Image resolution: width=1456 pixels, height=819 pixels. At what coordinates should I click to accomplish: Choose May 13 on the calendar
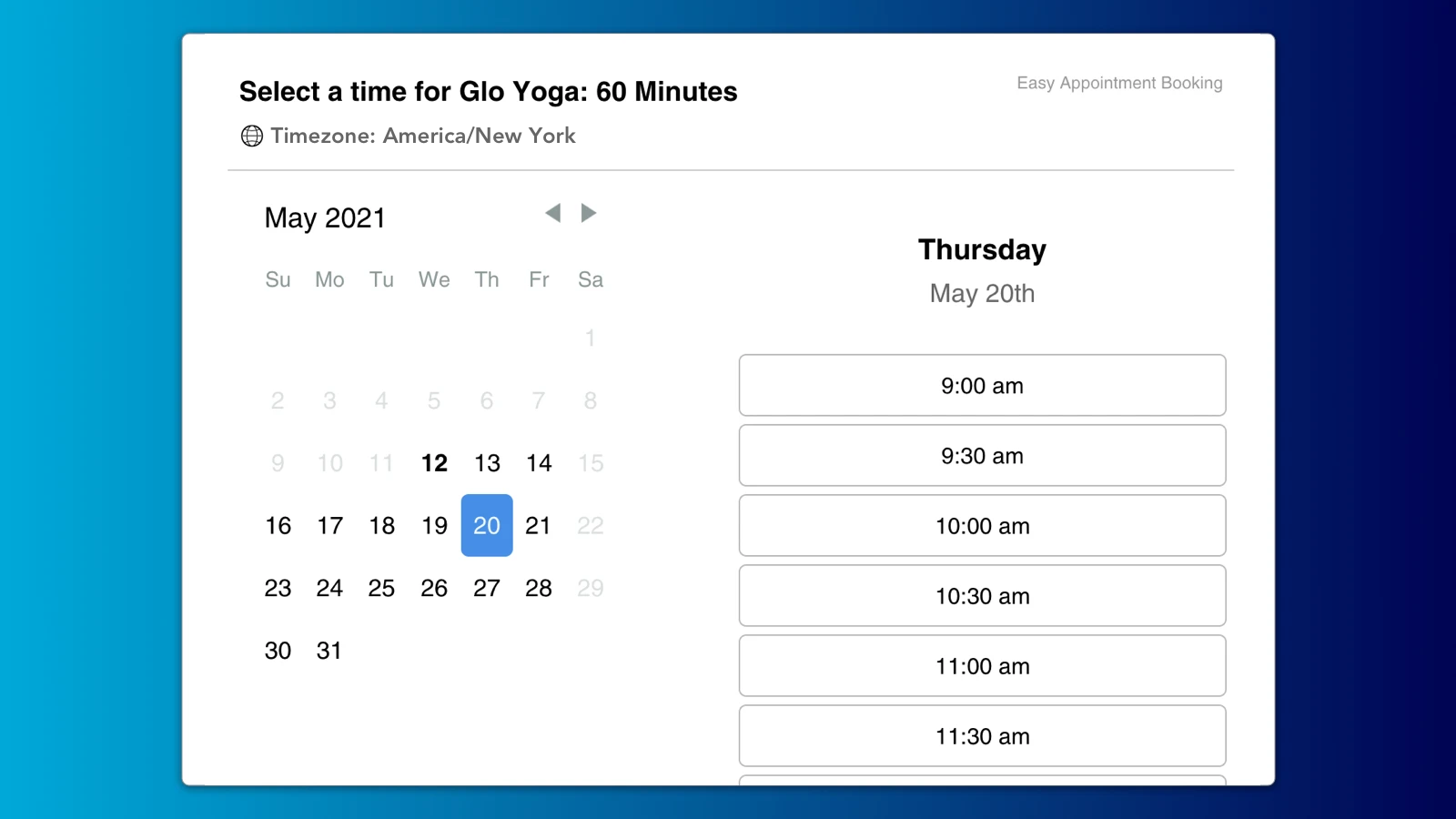coord(487,463)
